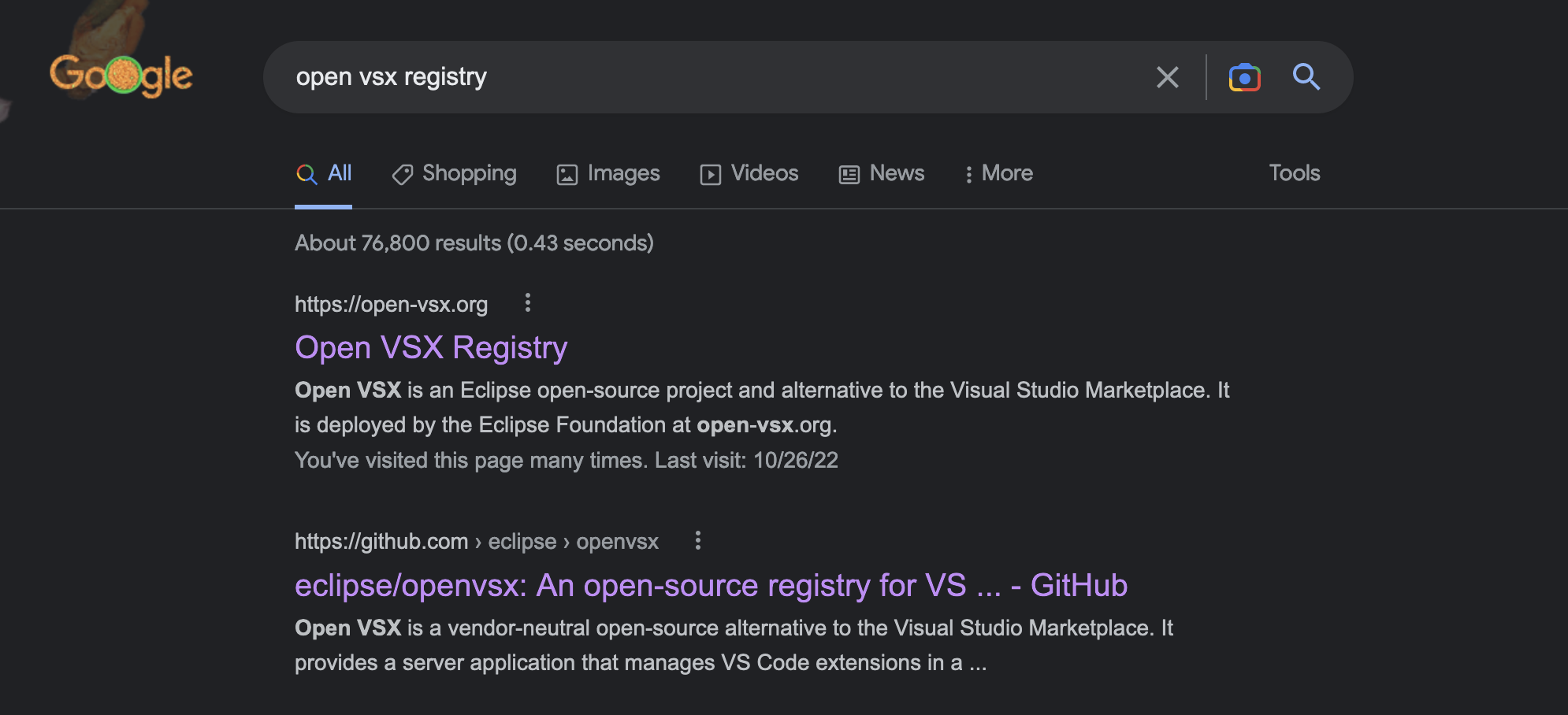Click the magnifier icon beside the All tab
This screenshot has width=1568, height=715.
(307, 173)
